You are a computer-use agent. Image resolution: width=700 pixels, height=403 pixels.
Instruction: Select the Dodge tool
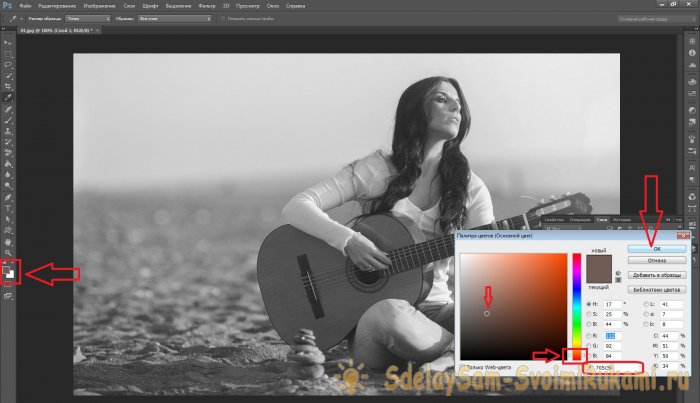click(x=8, y=186)
